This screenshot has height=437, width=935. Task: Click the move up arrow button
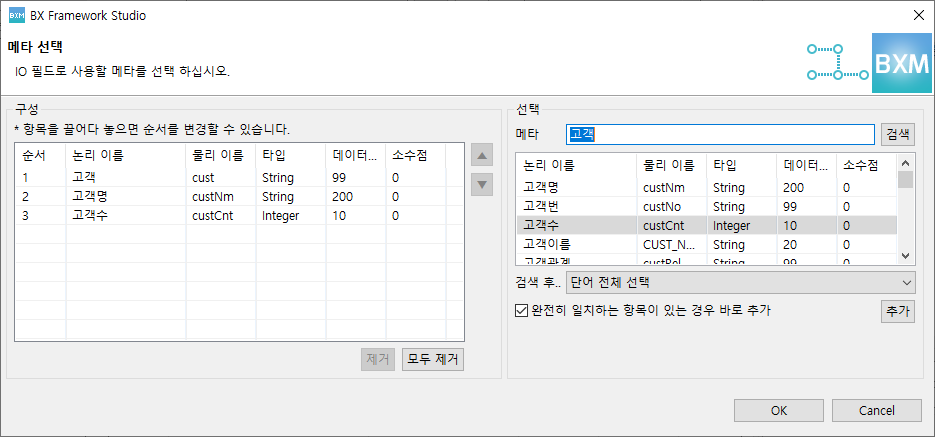[482, 156]
